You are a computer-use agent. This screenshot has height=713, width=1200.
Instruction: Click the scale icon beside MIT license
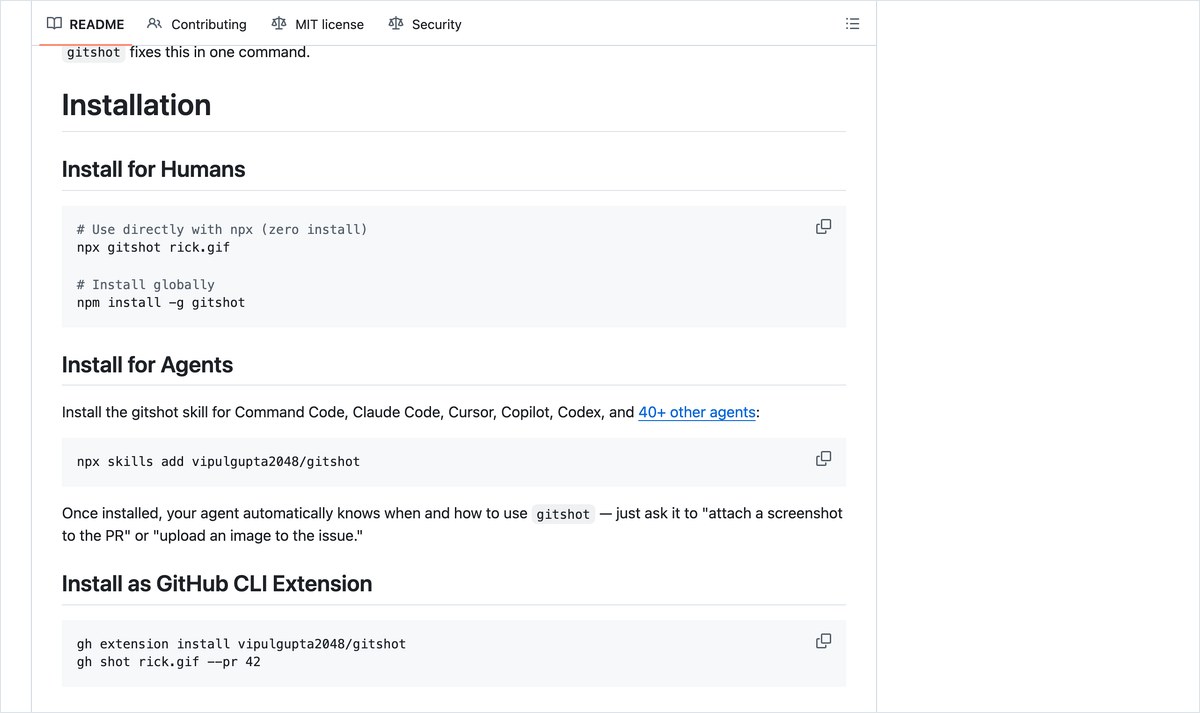pos(278,24)
